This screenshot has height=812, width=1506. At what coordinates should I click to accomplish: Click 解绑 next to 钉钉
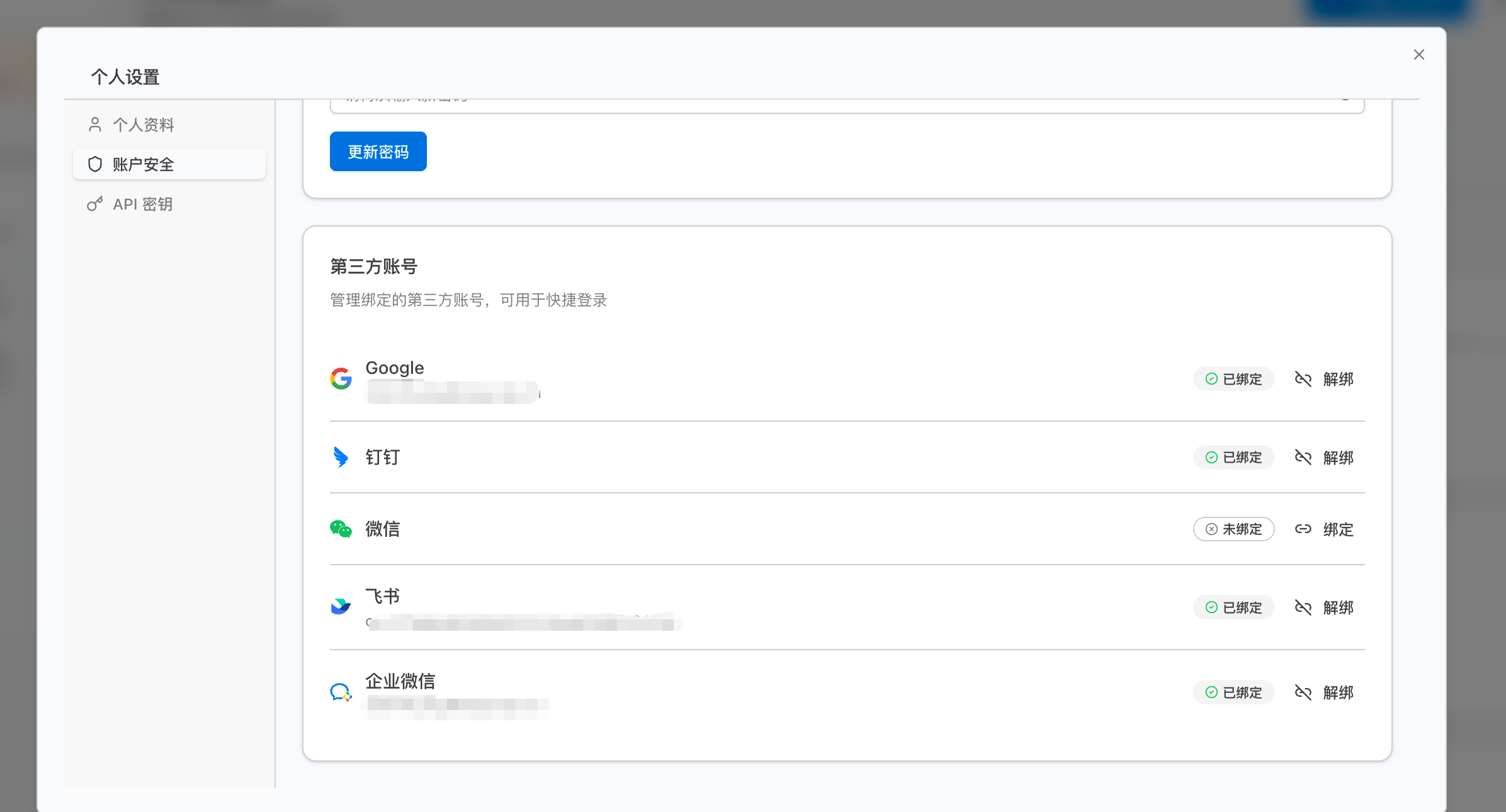pyautogui.click(x=1339, y=458)
